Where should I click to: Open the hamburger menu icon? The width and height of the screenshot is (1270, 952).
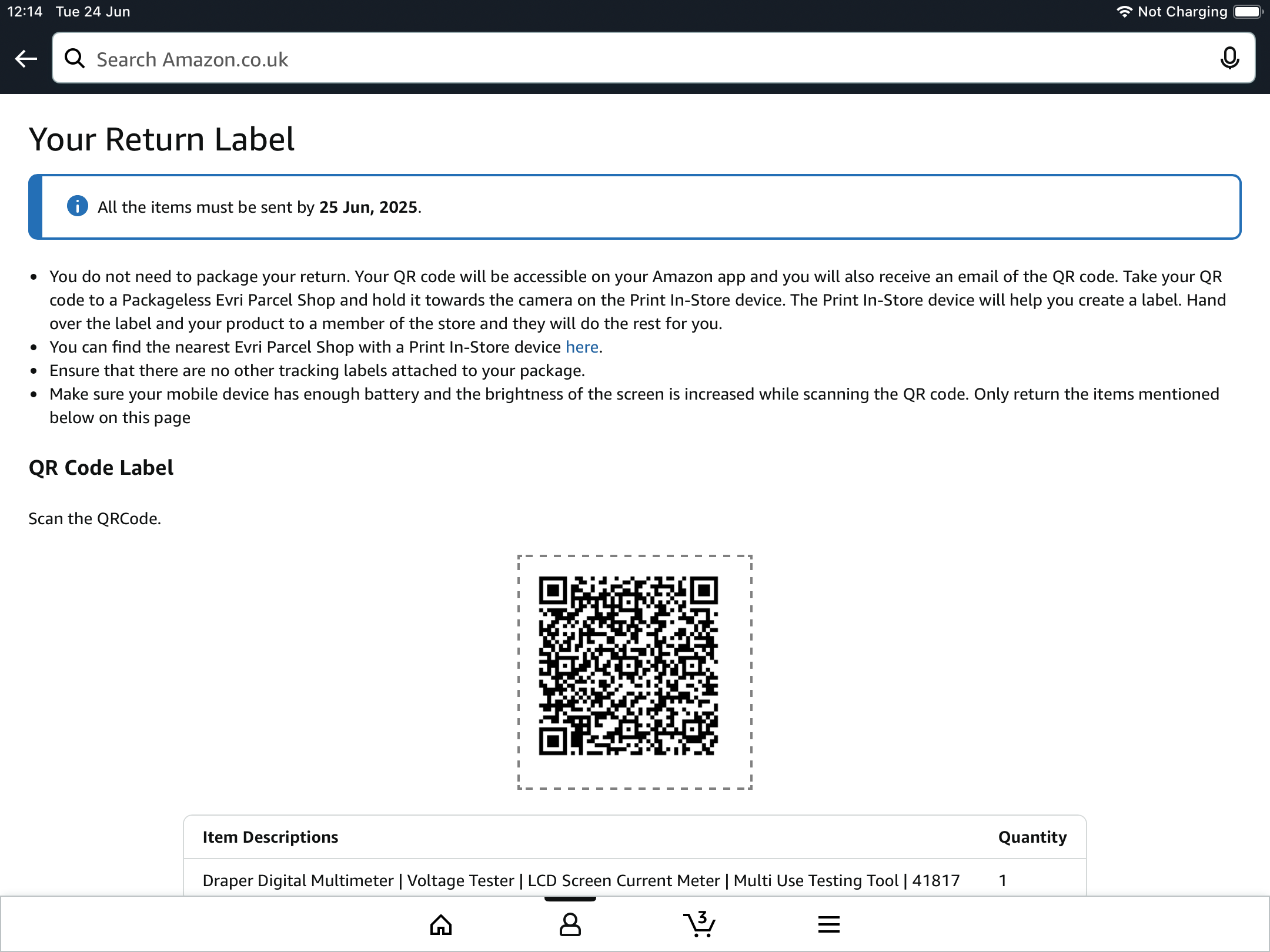(x=829, y=925)
